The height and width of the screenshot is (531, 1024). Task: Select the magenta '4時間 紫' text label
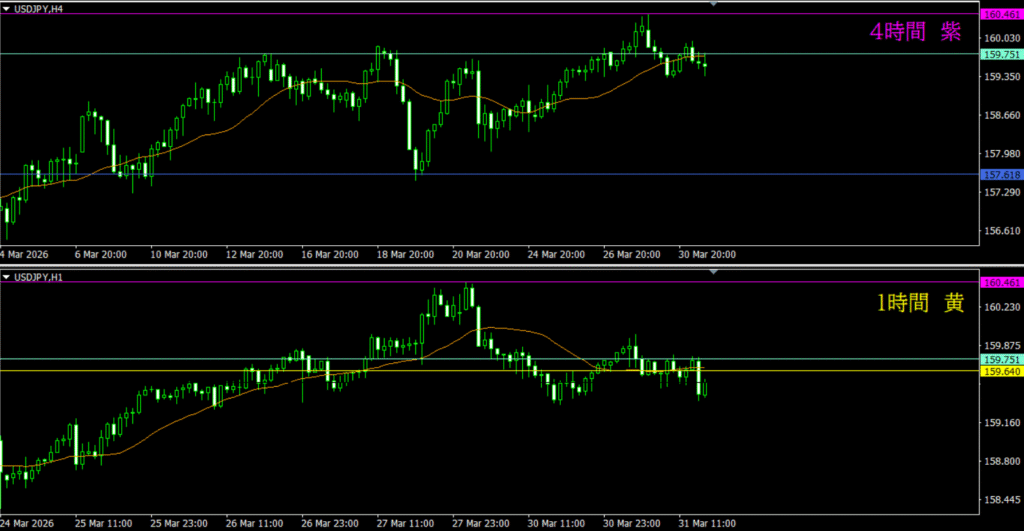coord(914,33)
